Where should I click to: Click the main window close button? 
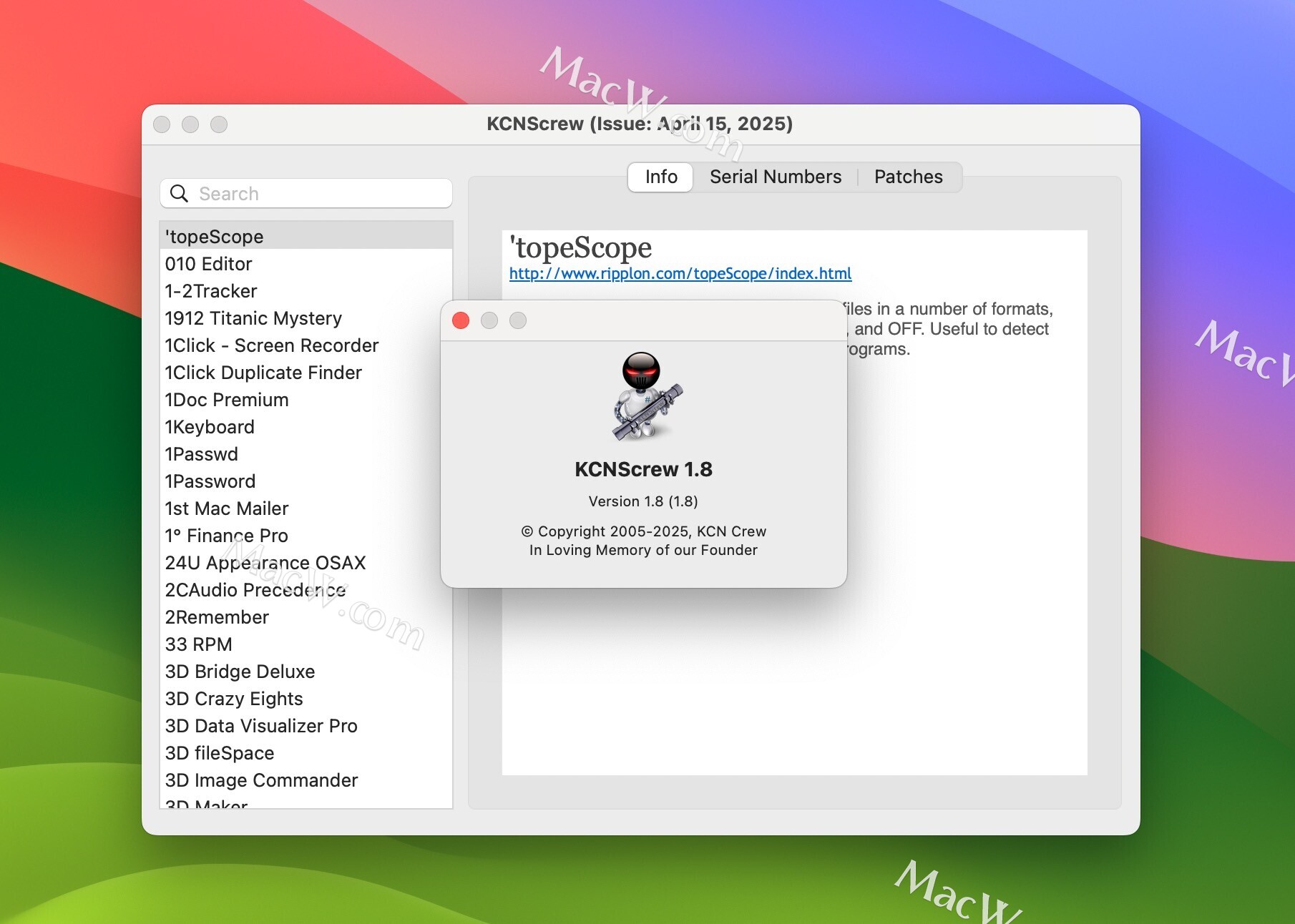click(162, 124)
